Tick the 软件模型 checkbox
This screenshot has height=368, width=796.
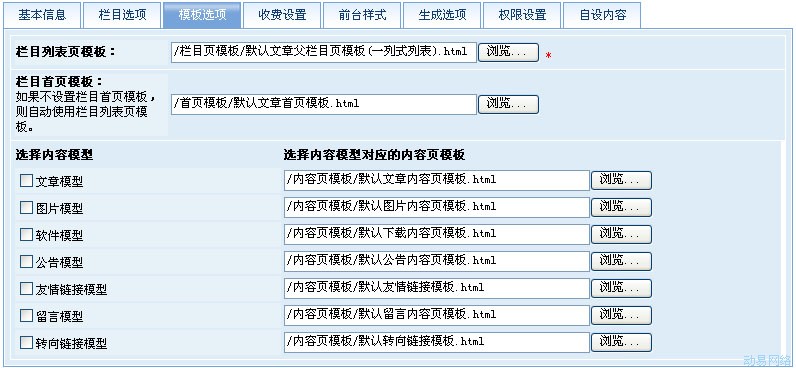click(26, 235)
